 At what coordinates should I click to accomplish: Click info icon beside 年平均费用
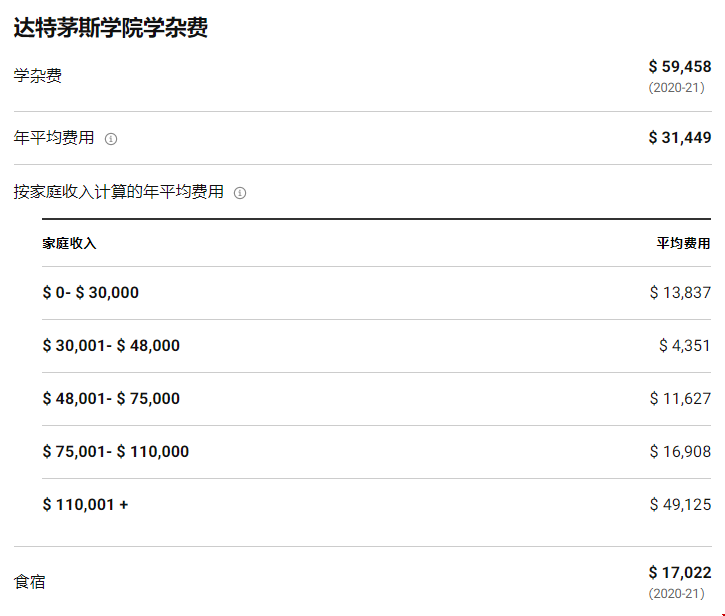click(111, 139)
